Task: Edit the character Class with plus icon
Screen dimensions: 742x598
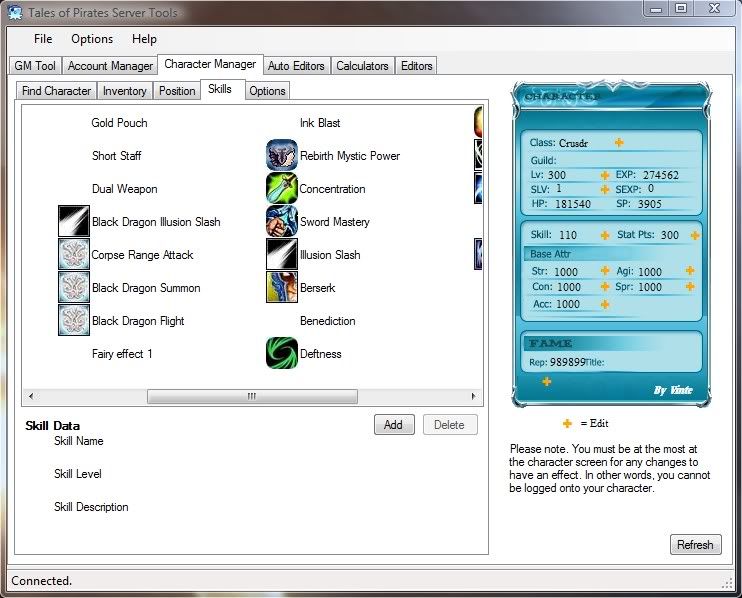Action: 619,142
